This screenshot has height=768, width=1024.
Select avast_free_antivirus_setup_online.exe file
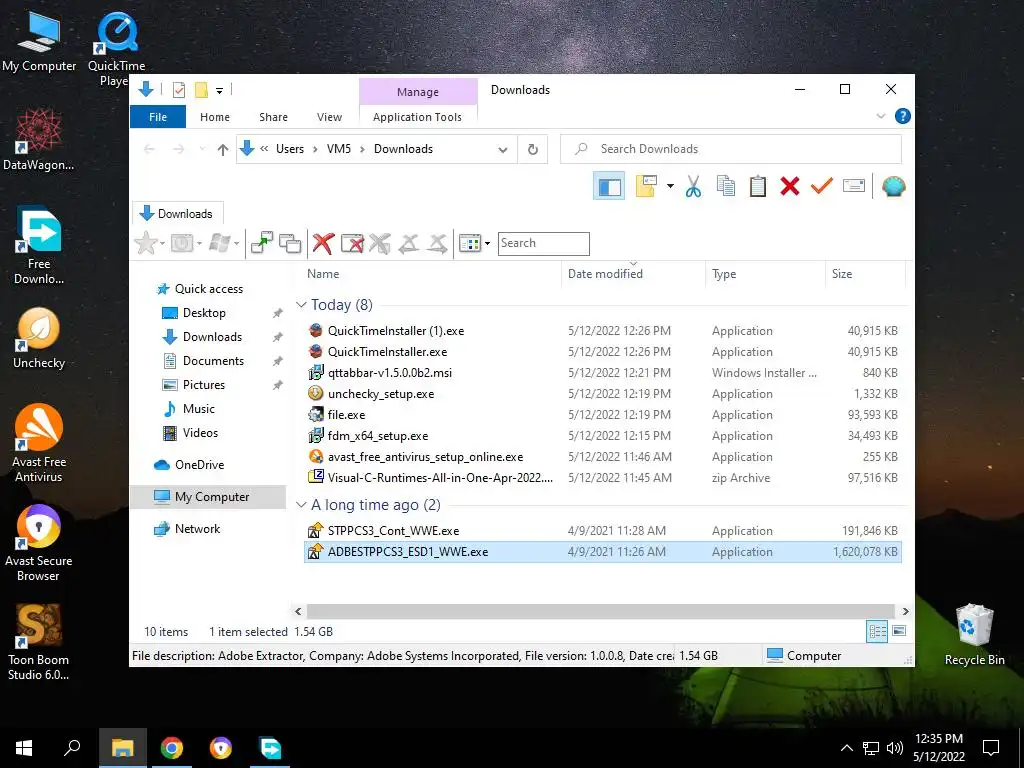coord(602,456)
